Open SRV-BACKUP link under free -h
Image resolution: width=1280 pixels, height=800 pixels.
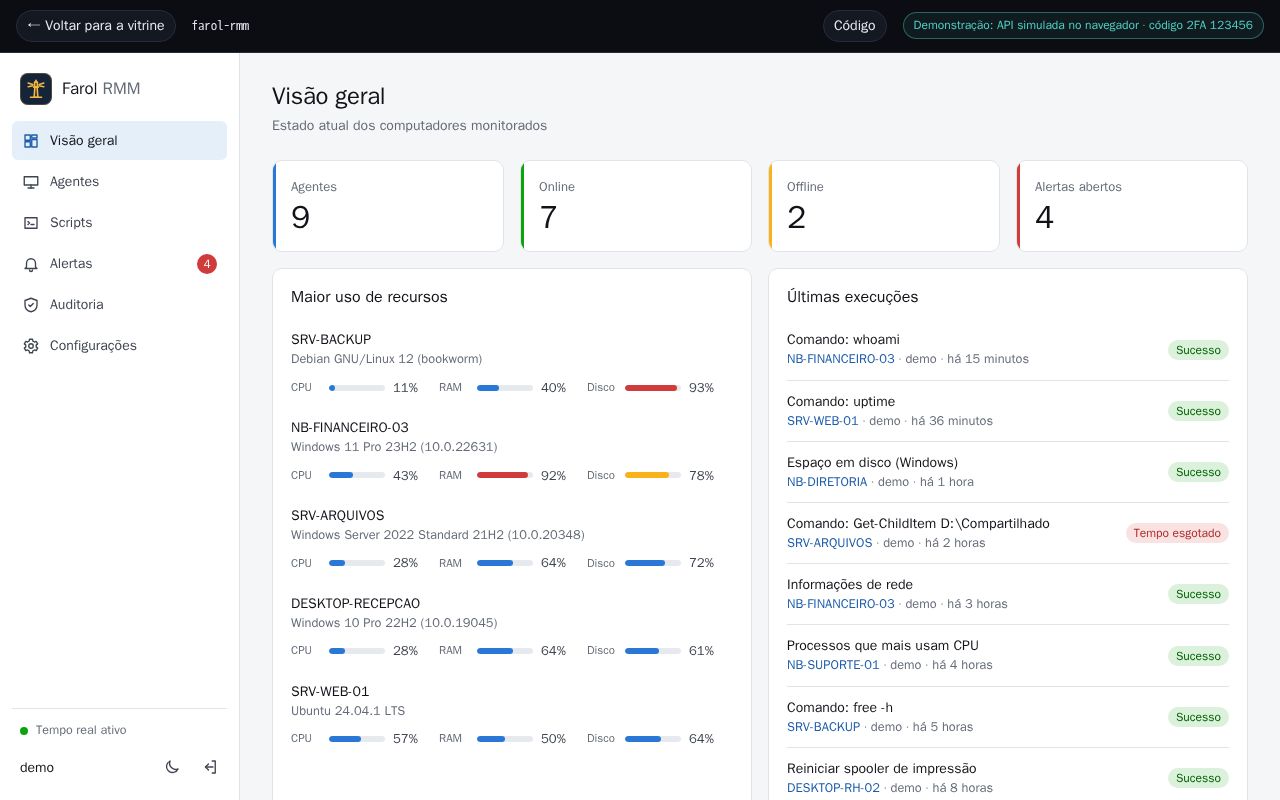824,727
